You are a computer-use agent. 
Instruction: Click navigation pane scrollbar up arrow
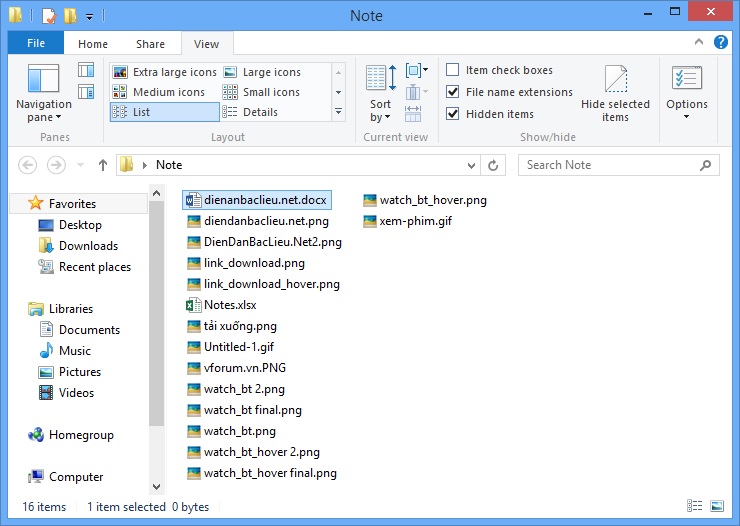point(157,193)
